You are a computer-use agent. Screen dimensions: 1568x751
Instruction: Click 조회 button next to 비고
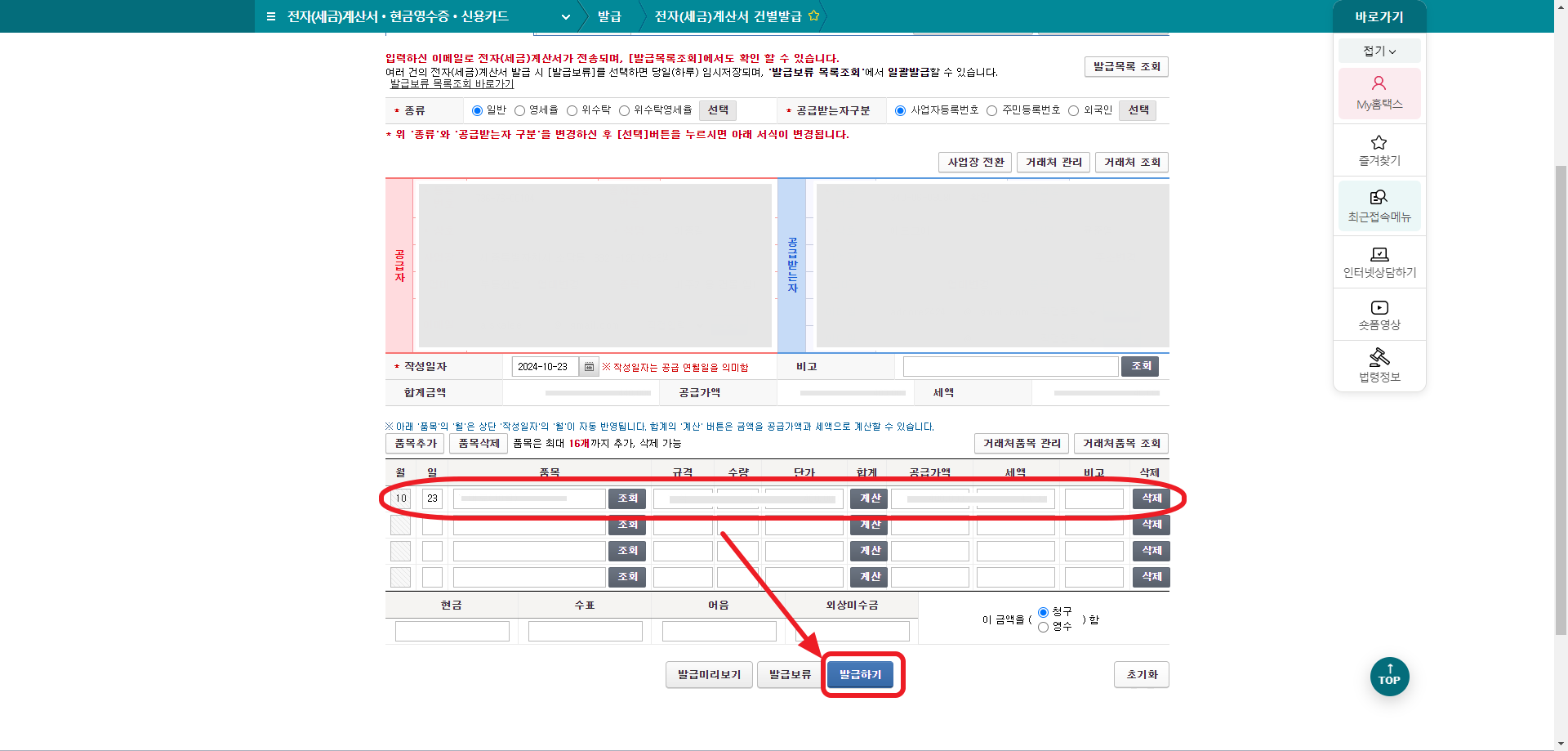1140,366
